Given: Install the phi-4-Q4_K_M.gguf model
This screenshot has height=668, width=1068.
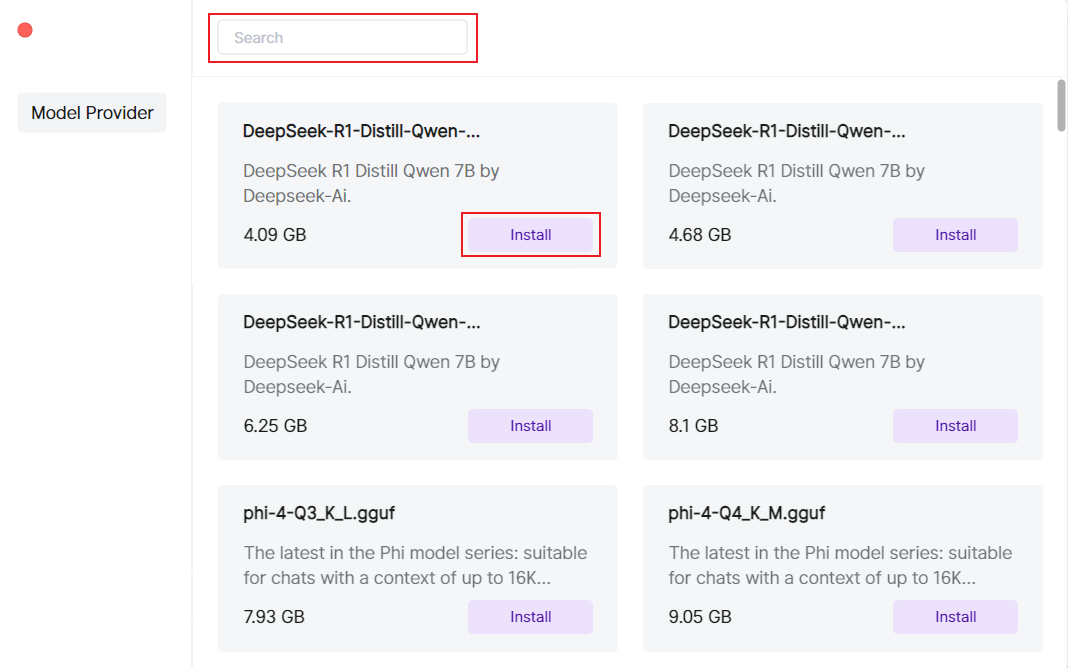Looking at the screenshot, I should [956, 617].
